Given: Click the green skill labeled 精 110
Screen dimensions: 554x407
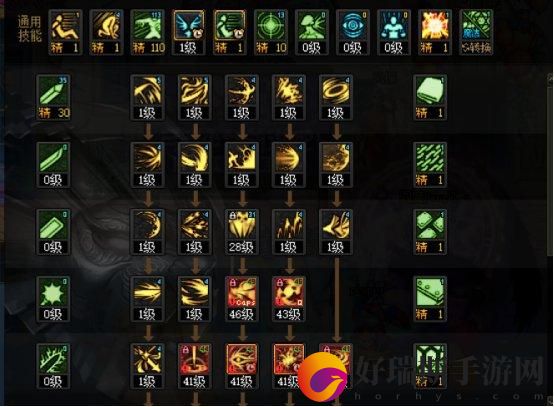Looking at the screenshot, I should pyautogui.click(x=147, y=33).
